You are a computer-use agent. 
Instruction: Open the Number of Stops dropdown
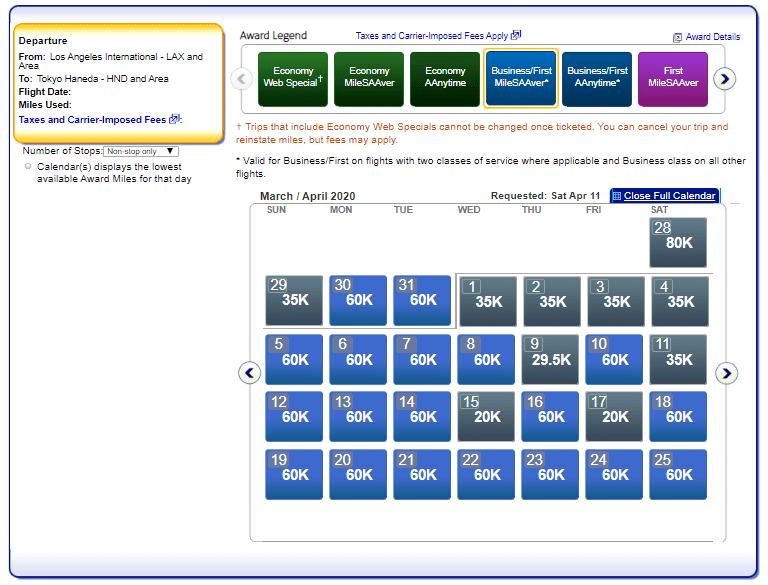(141, 151)
